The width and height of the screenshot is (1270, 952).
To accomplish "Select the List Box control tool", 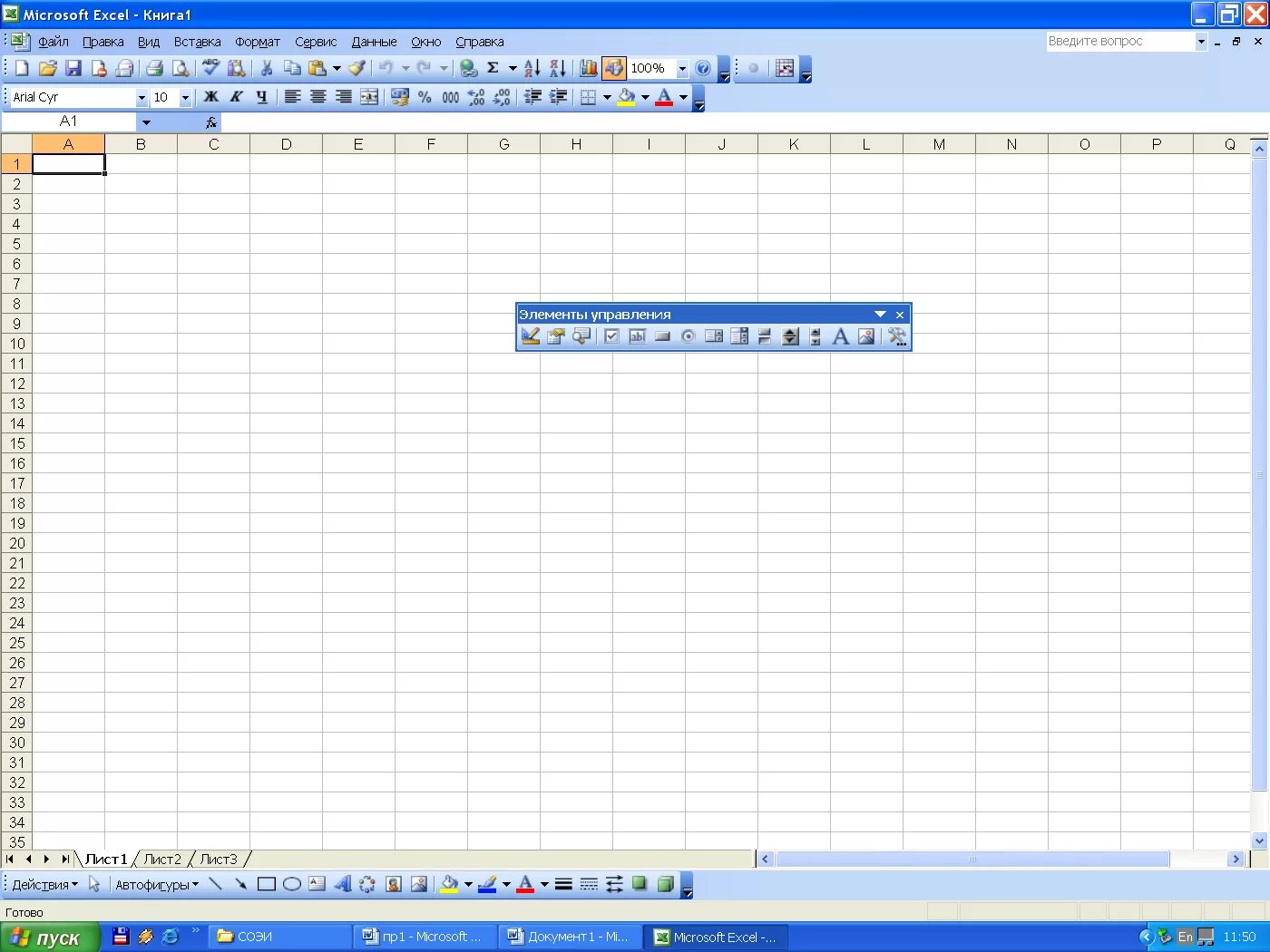I will 714,336.
